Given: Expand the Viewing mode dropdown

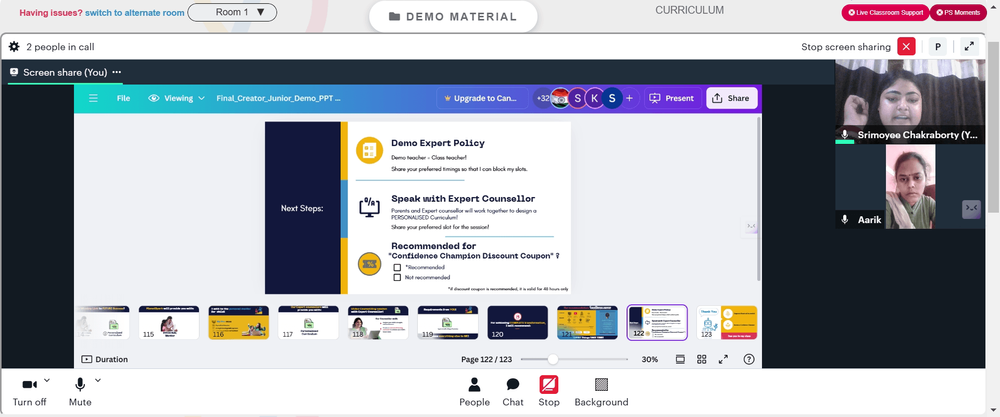Looking at the screenshot, I should click(177, 98).
